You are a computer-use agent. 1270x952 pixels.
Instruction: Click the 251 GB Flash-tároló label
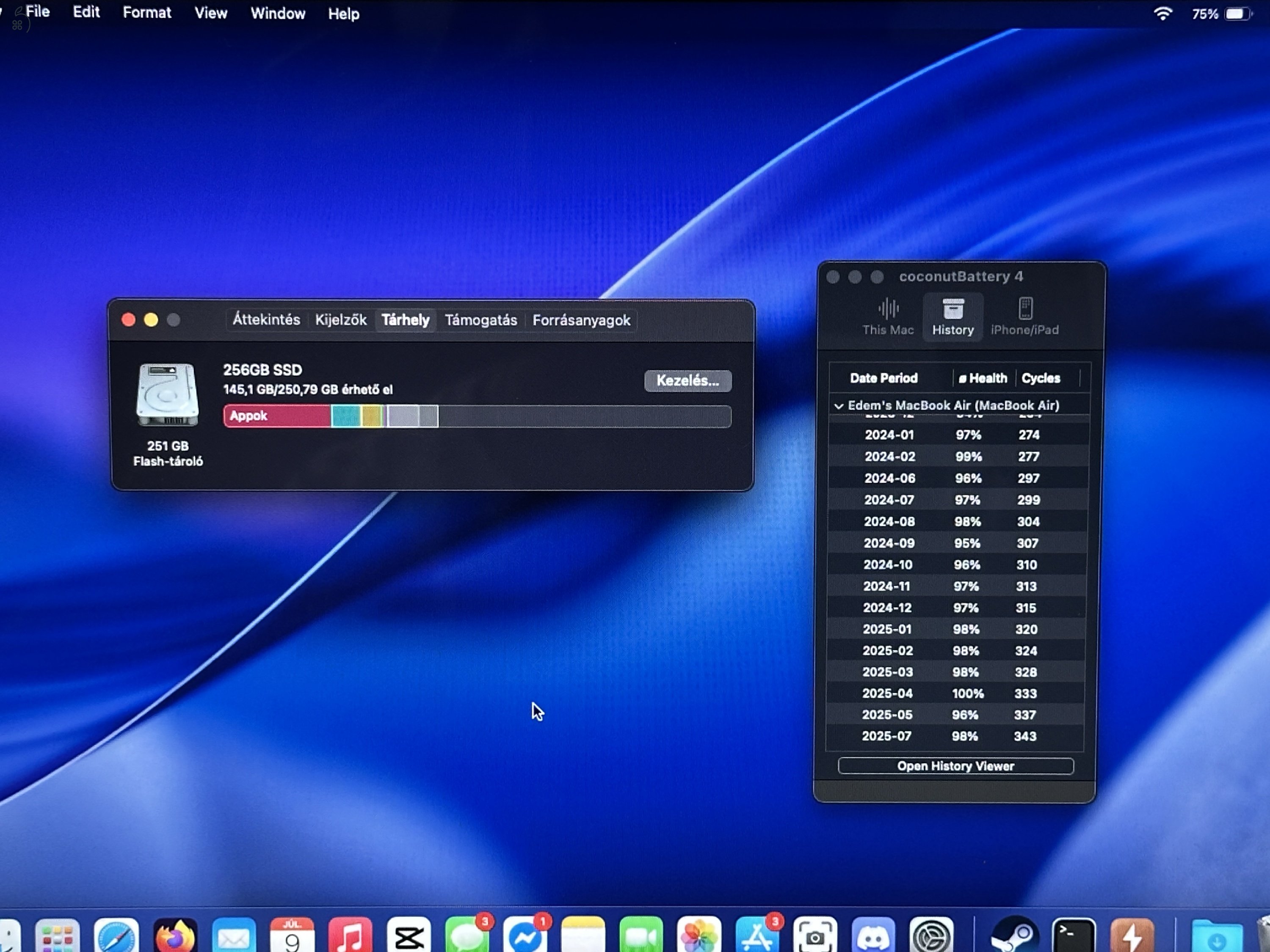point(168,453)
